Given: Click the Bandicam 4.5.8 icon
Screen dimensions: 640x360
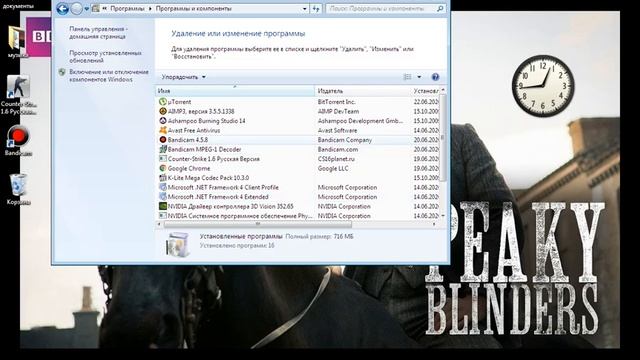Looking at the screenshot, I should click(x=162, y=140).
